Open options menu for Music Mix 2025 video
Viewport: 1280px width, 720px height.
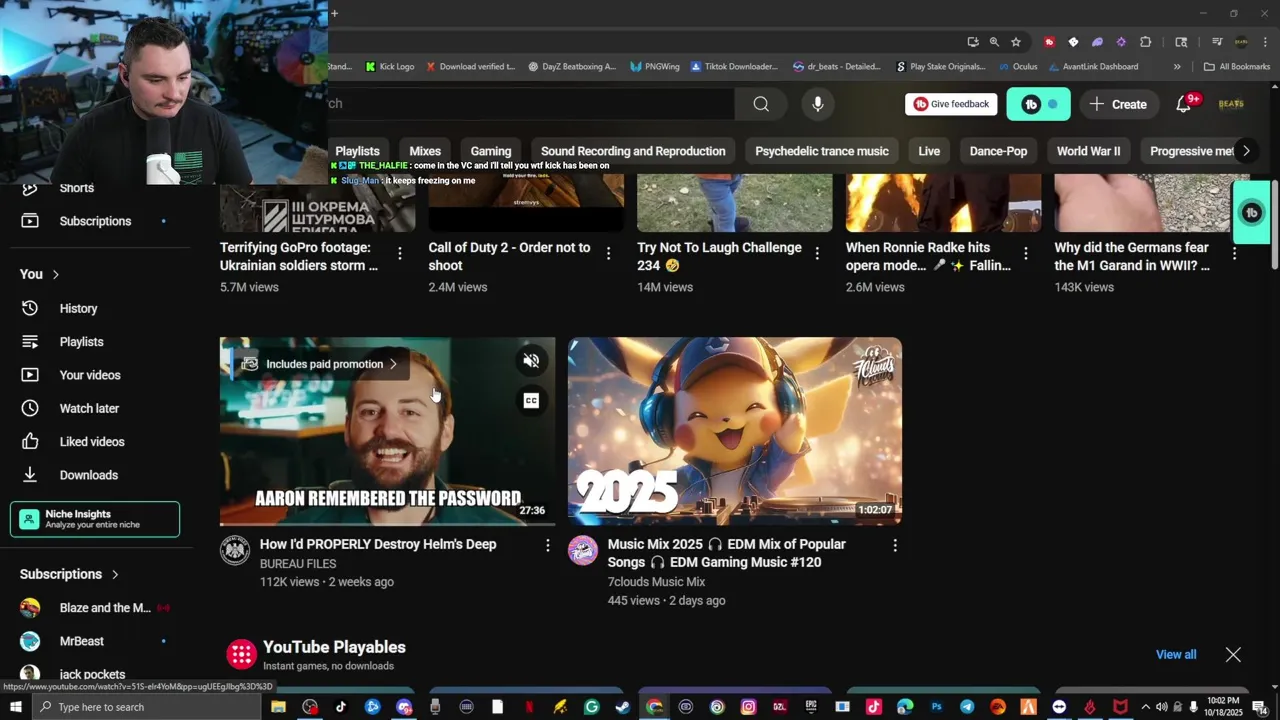[x=895, y=545]
